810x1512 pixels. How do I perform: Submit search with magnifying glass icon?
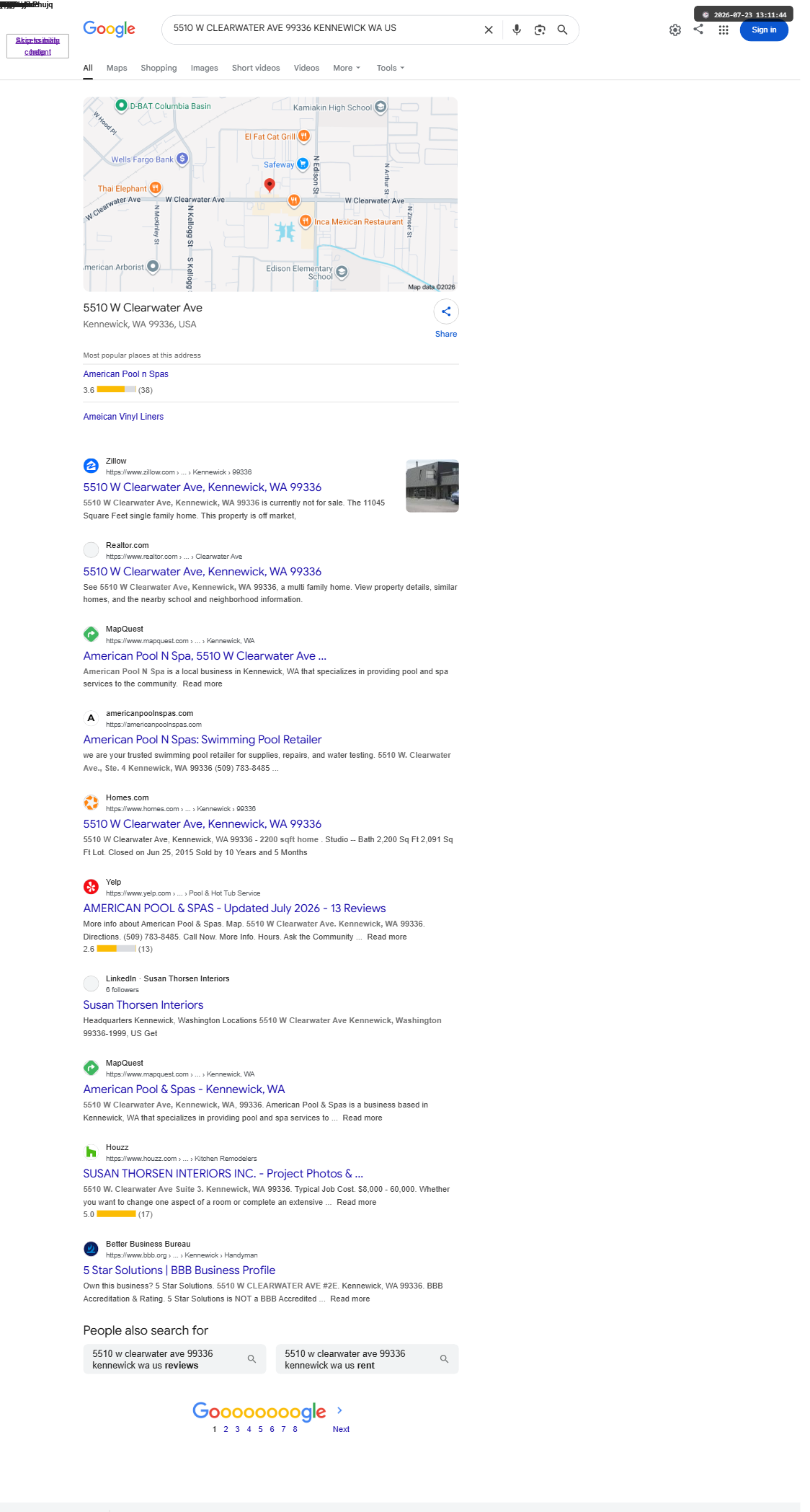562,30
